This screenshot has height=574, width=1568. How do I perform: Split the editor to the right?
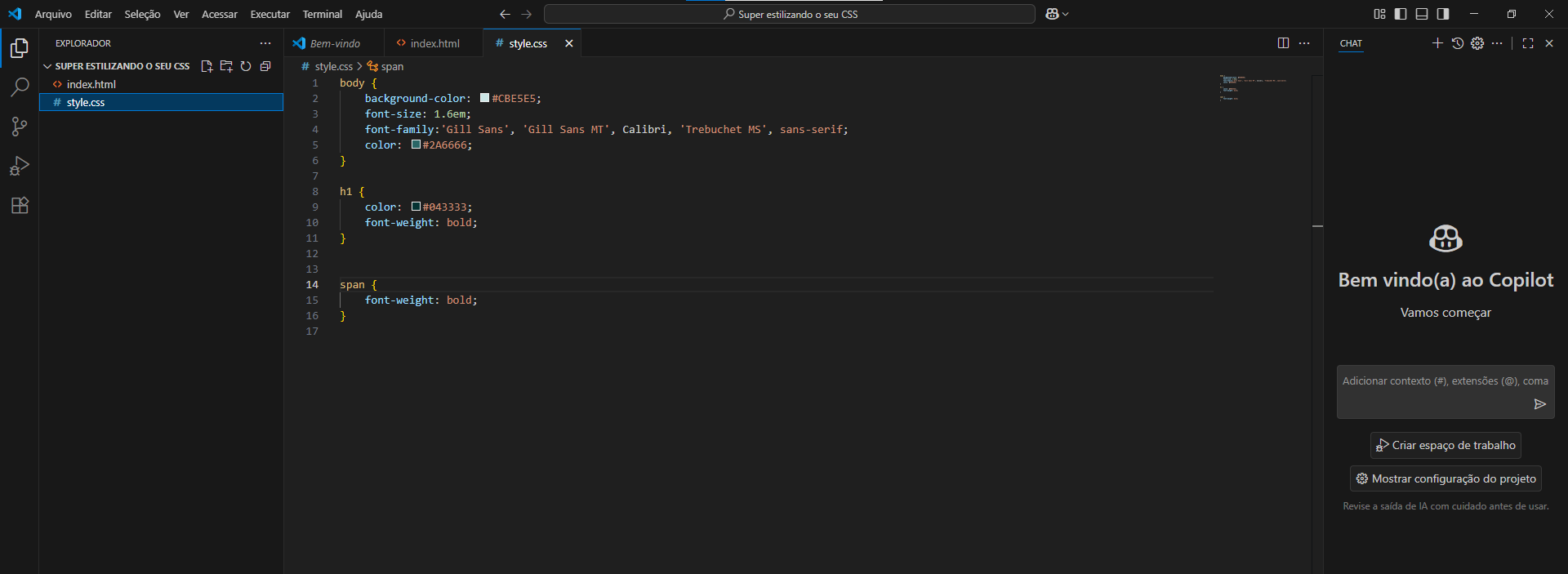coord(1283,43)
